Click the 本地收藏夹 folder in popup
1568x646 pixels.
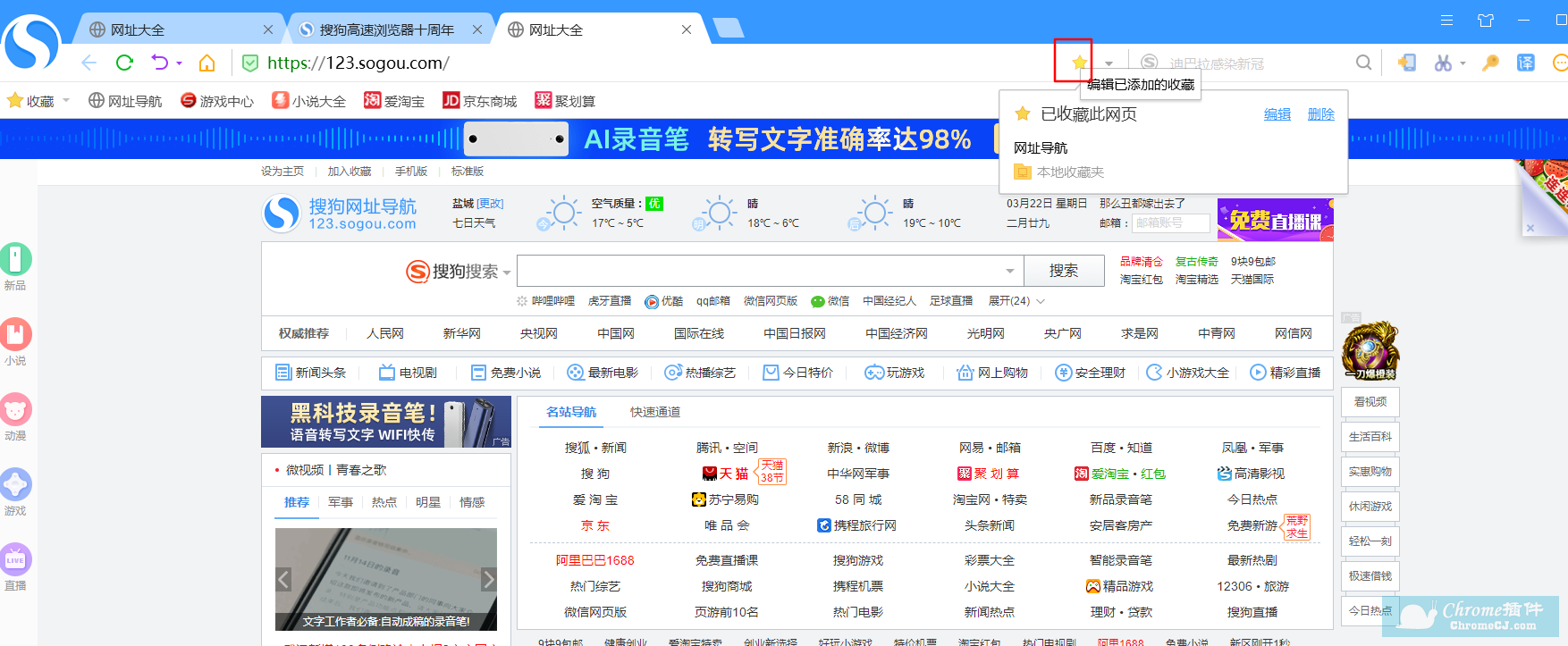coord(1059,172)
